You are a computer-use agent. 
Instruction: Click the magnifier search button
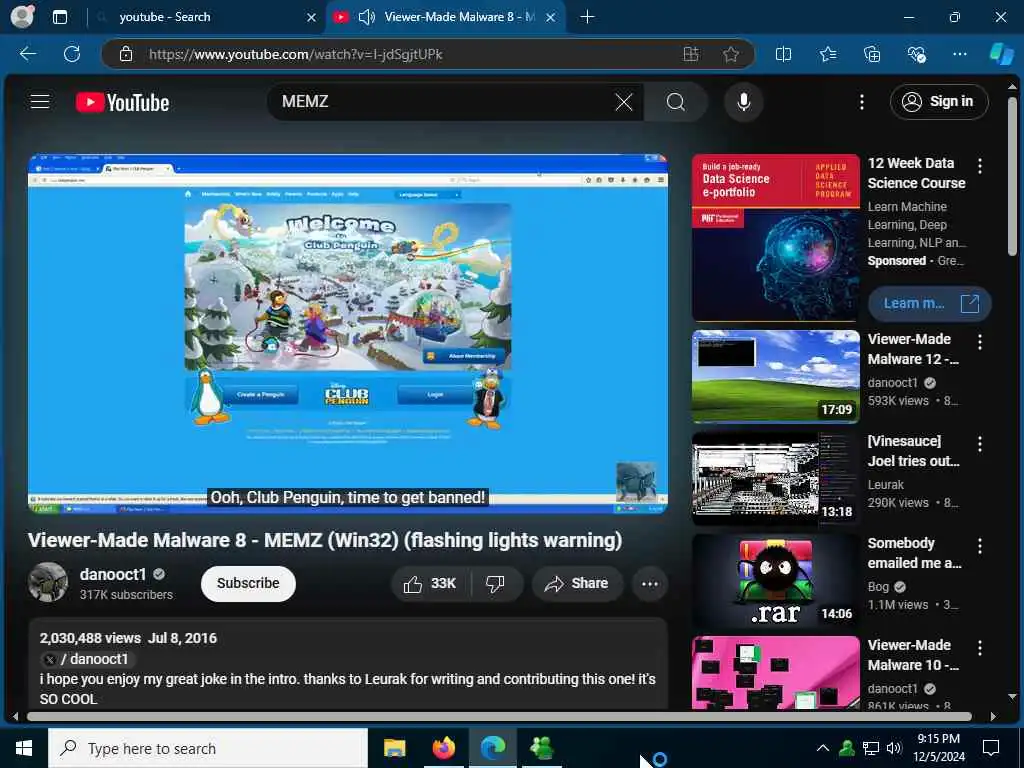point(676,102)
